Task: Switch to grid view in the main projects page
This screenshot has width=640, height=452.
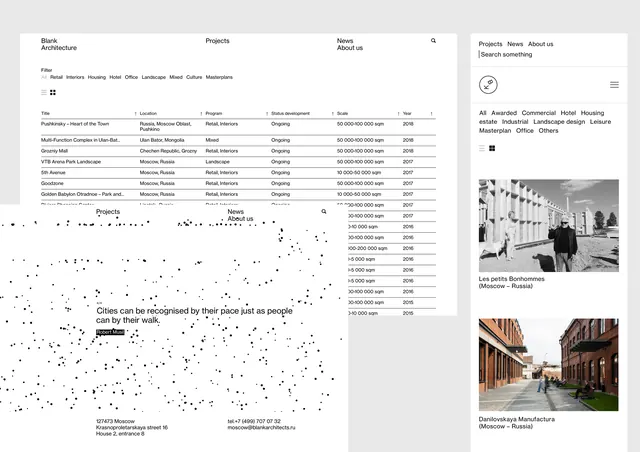Action: pos(53,92)
